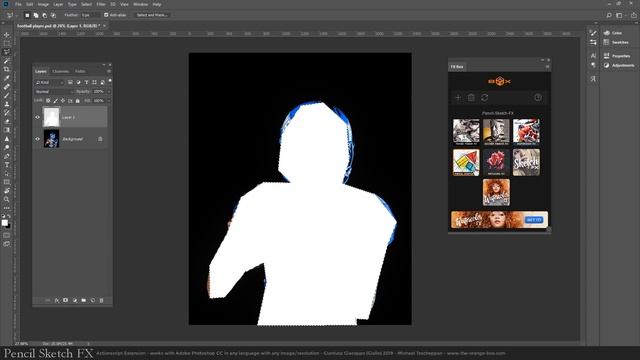
Task: Toggle pixel layer filter in Layers panel
Action: tap(70, 82)
